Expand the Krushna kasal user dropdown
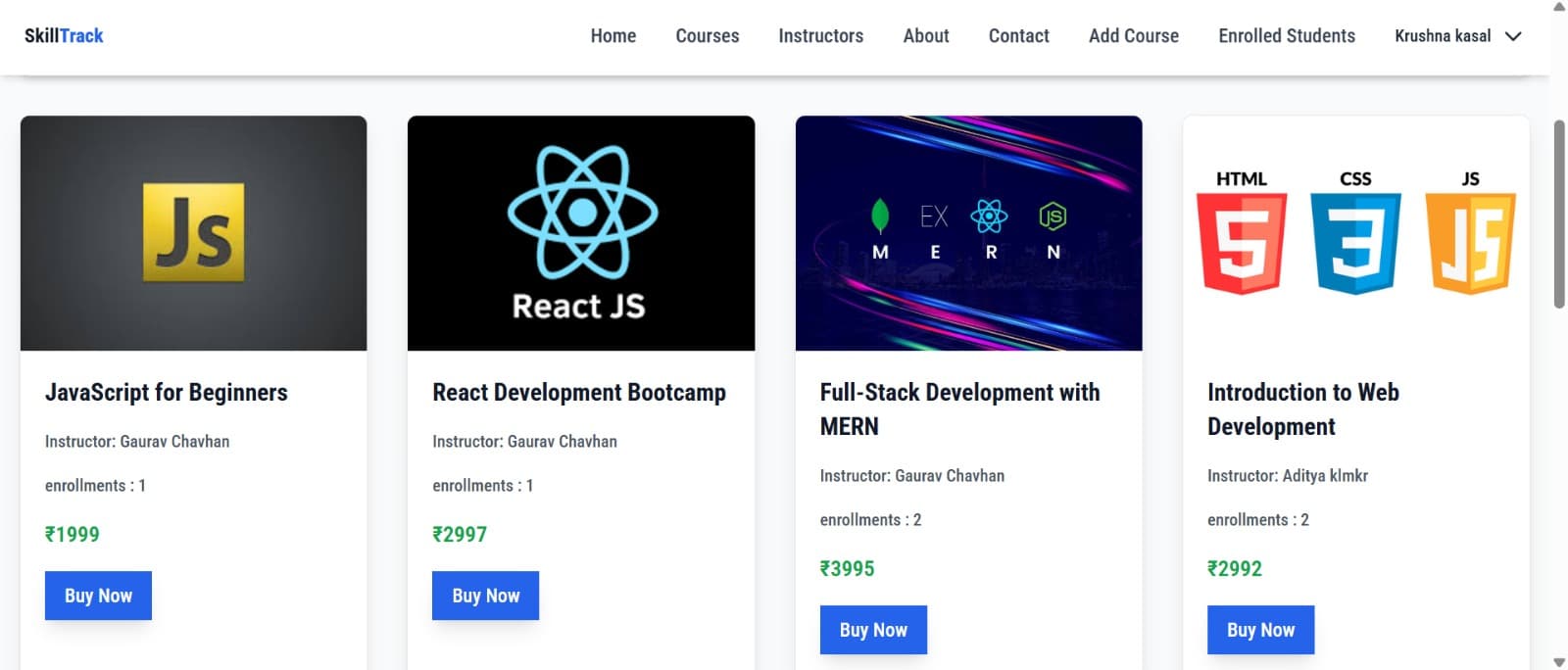This screenshot has width=1568, height=670. click(x=1443, y=36)
